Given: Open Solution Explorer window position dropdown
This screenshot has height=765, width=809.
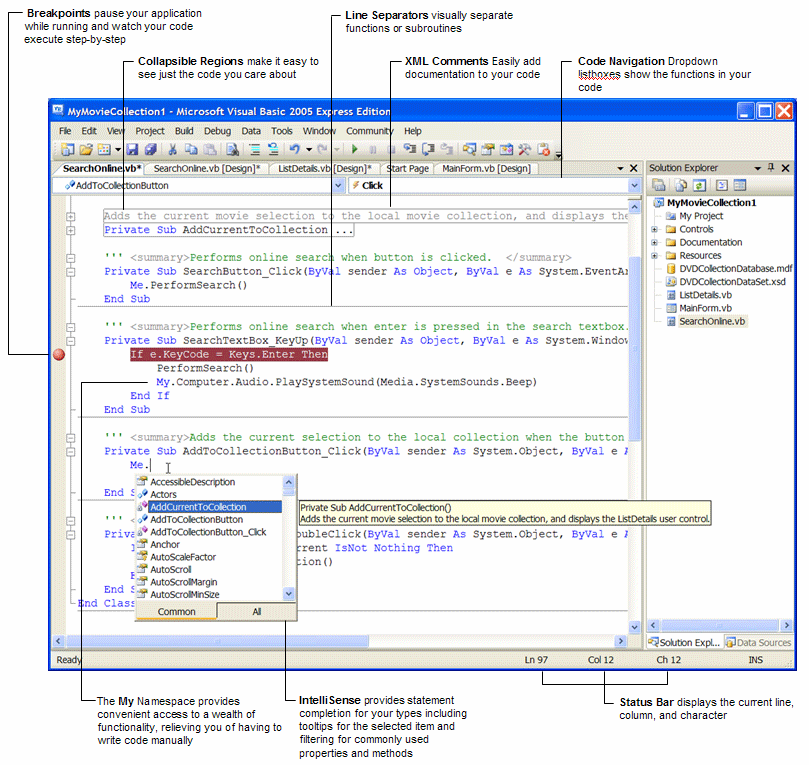Looking at the screenshot, I should (x=757, y=168).
